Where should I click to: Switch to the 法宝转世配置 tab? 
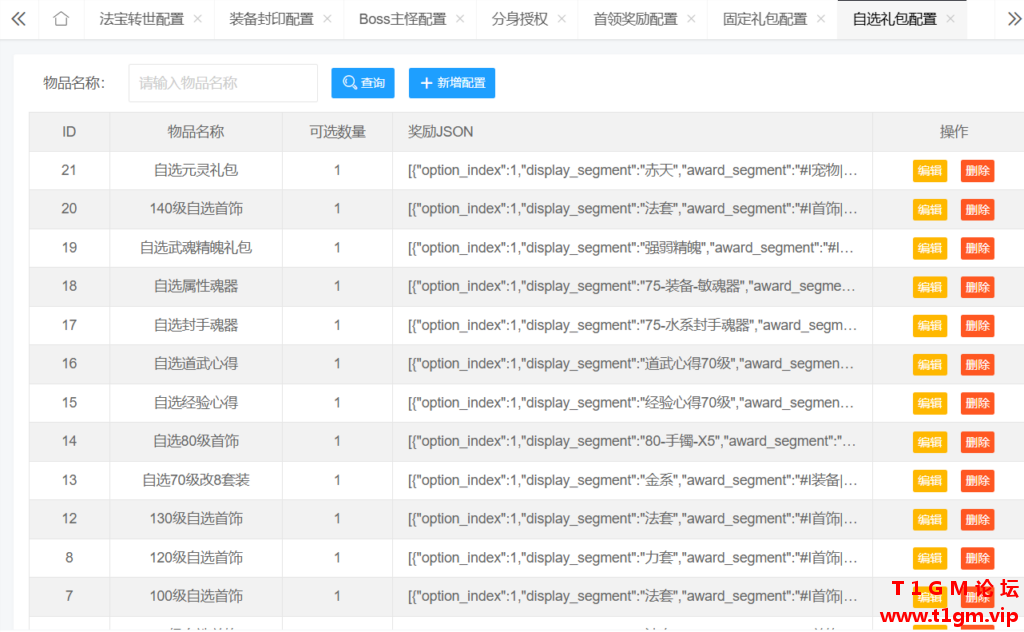tap(142, 20)
